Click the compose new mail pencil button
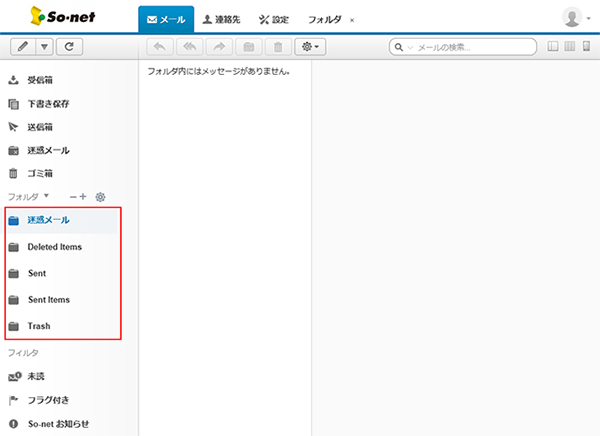The width and height of the screenshot is (600, 436). point(21,46)
